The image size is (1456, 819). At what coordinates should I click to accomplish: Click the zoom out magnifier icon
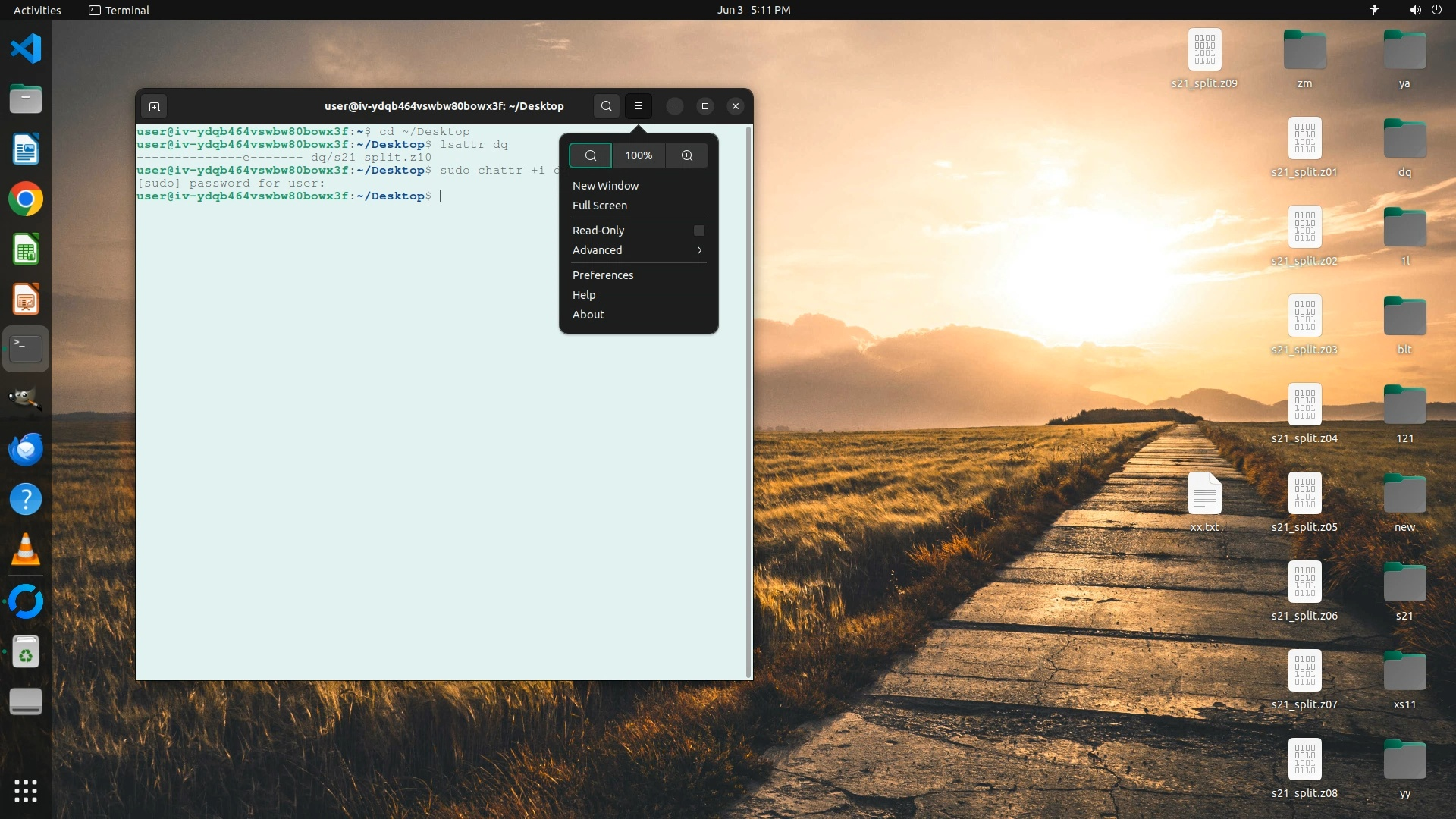click(590, 155)
